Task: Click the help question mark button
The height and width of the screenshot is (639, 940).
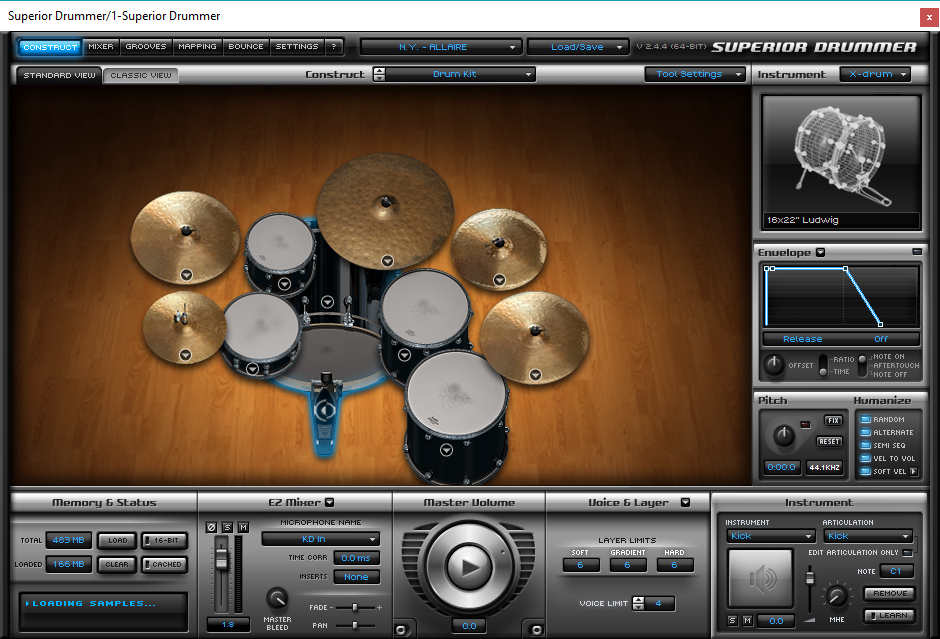Action: [334, 46]
